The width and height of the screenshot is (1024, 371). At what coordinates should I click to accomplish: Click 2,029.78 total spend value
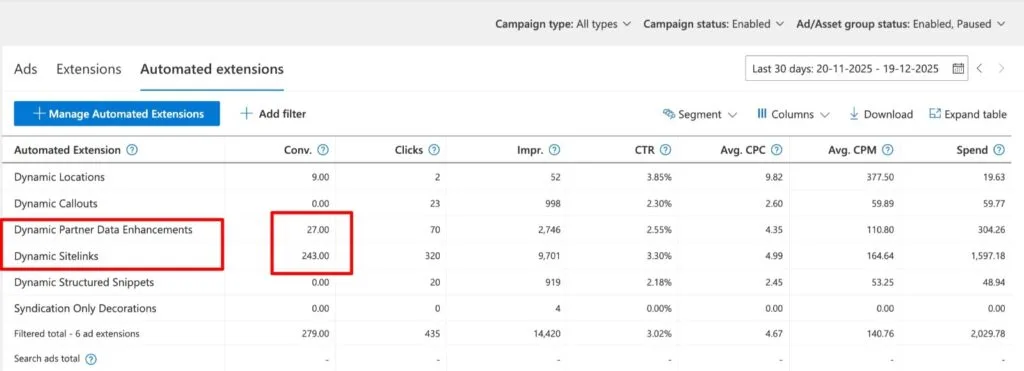986,334
